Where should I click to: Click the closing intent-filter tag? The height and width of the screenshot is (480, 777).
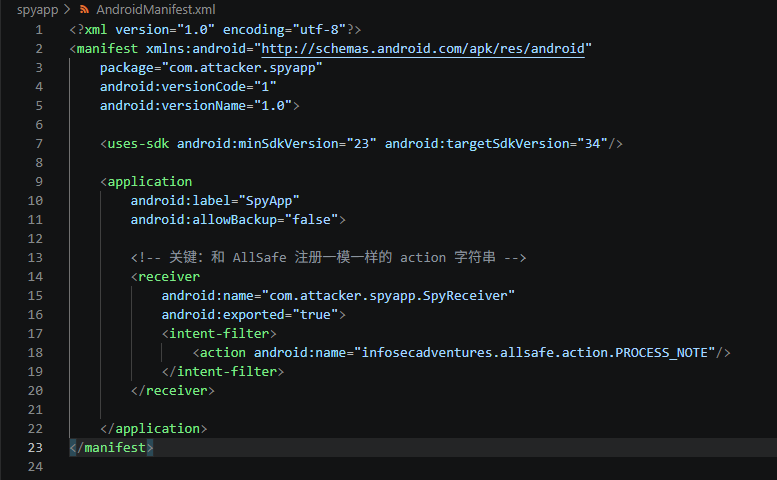coord(223,372)
